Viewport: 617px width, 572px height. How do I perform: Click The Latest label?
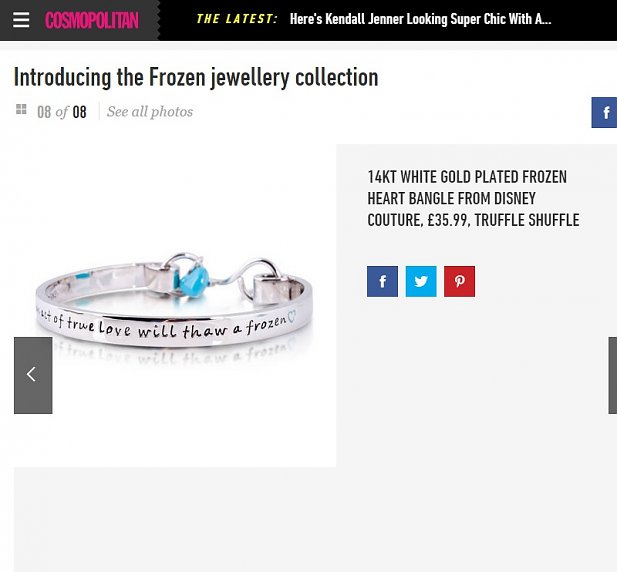tap(237, 19)
